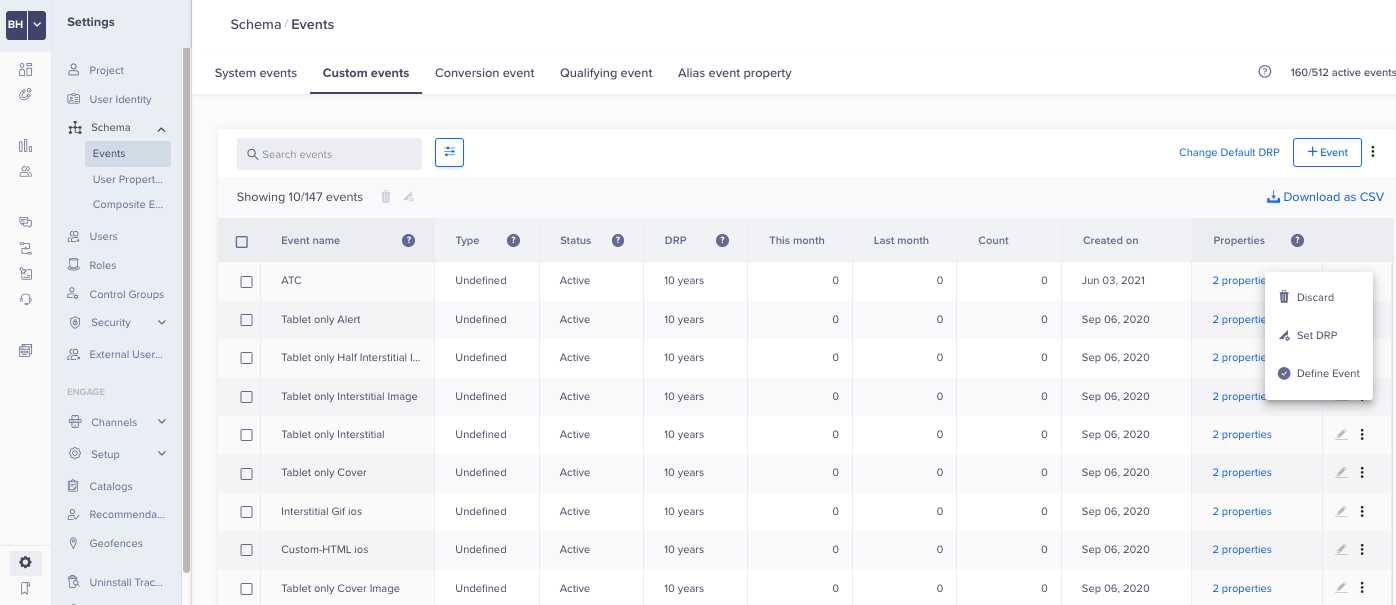
Task: Switch to the System events tab
Action: [256, 73]
